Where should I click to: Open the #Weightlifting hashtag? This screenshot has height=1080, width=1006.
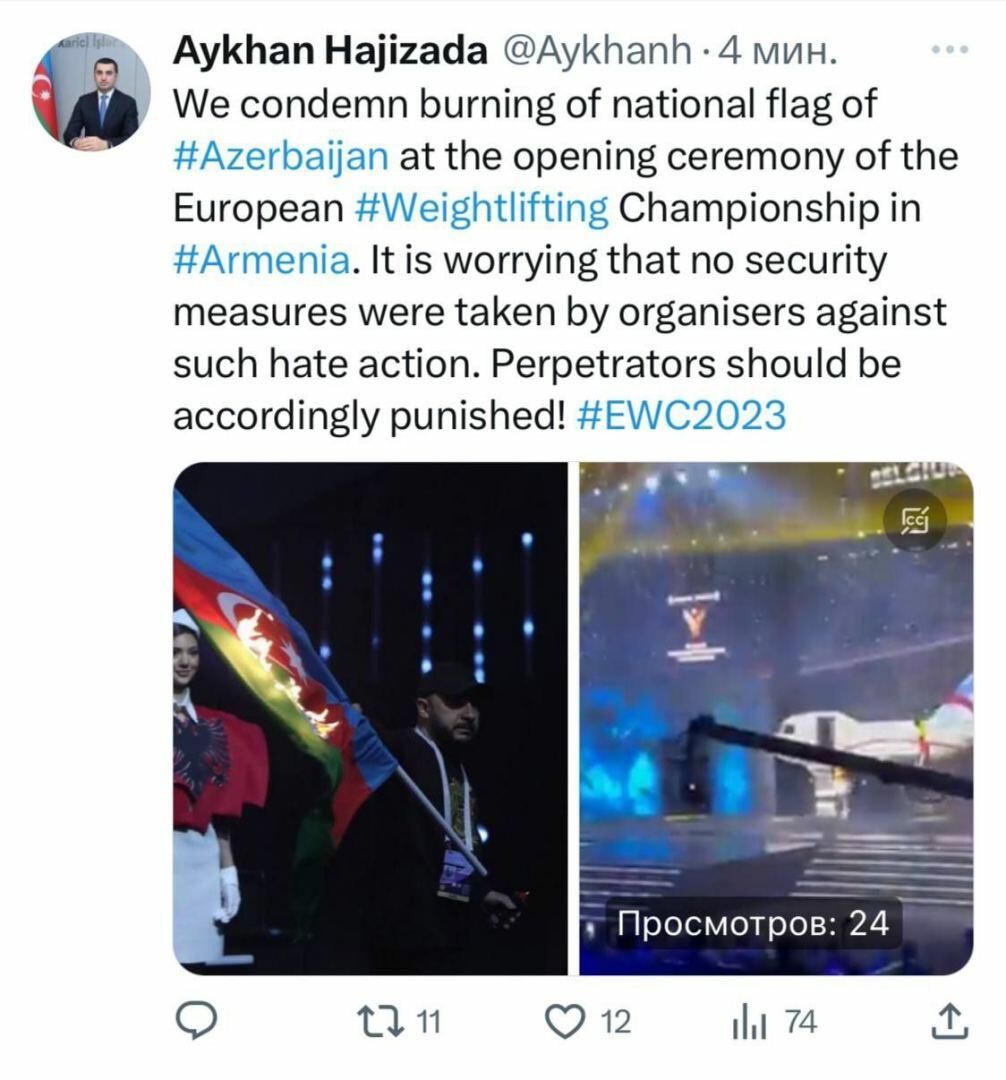pyautogui.click(x=482, y=208)
